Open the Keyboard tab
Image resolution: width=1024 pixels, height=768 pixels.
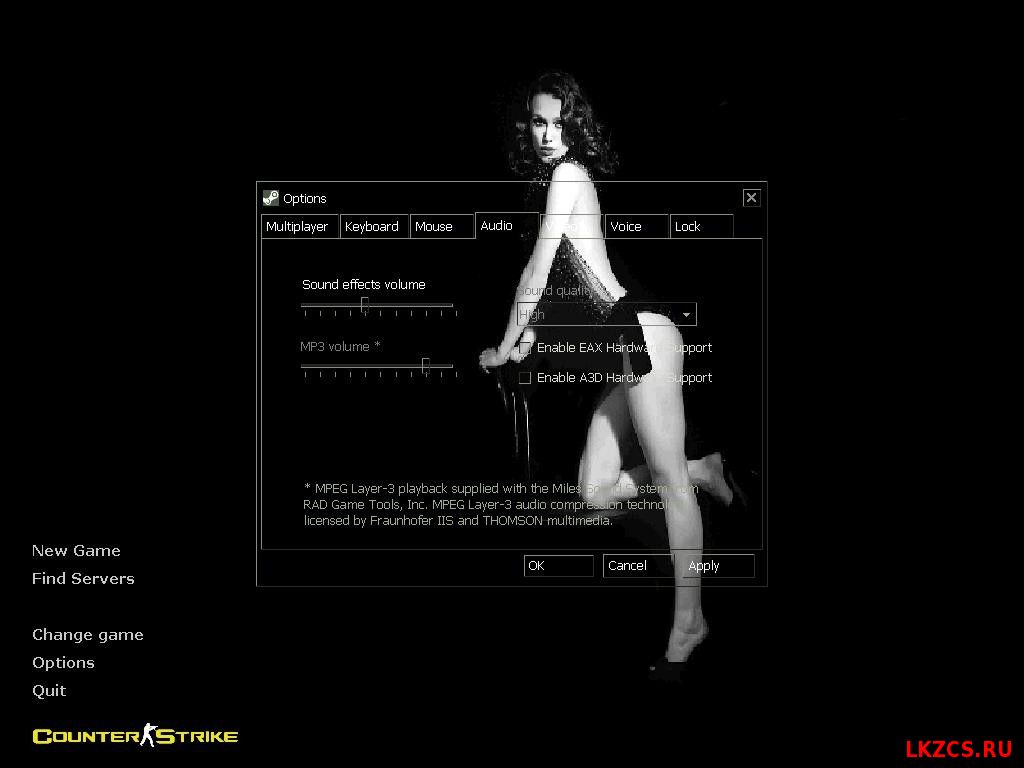click(374, 226)
